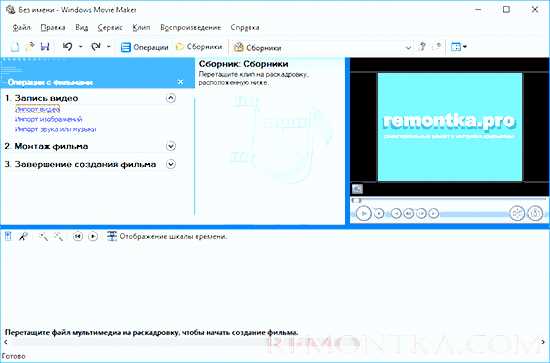This screenshot has height=363, width=550.
Task: Close the Операции с фильмами pane
Action: click(180, 82)
